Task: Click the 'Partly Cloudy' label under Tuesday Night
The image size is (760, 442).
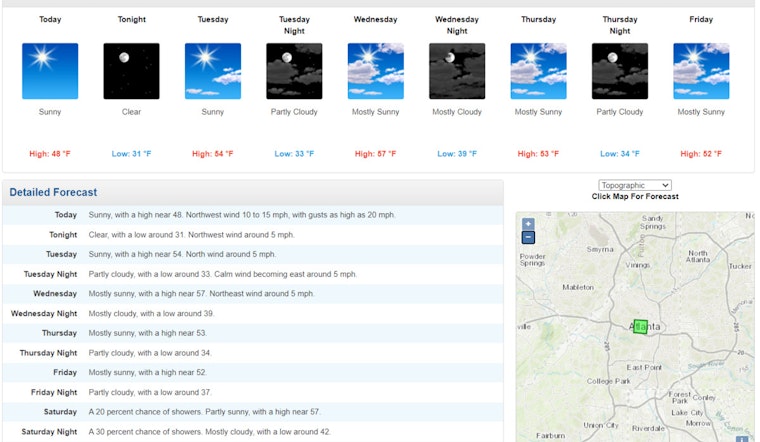Action: pyautogui.click(x=294, y=112)
